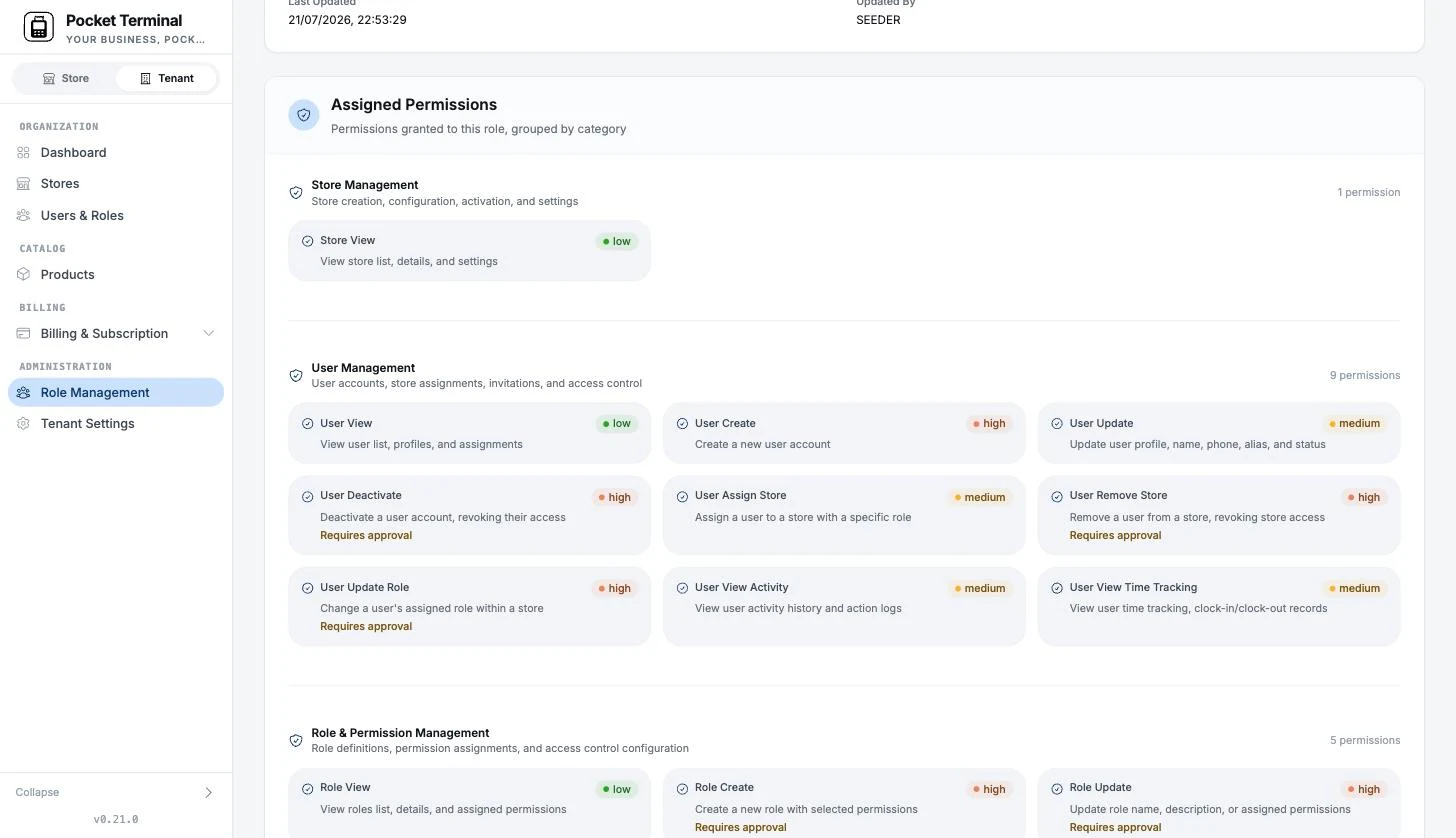Switch to the Tenant tab
1456x838 pixels.
click(166, 78)
